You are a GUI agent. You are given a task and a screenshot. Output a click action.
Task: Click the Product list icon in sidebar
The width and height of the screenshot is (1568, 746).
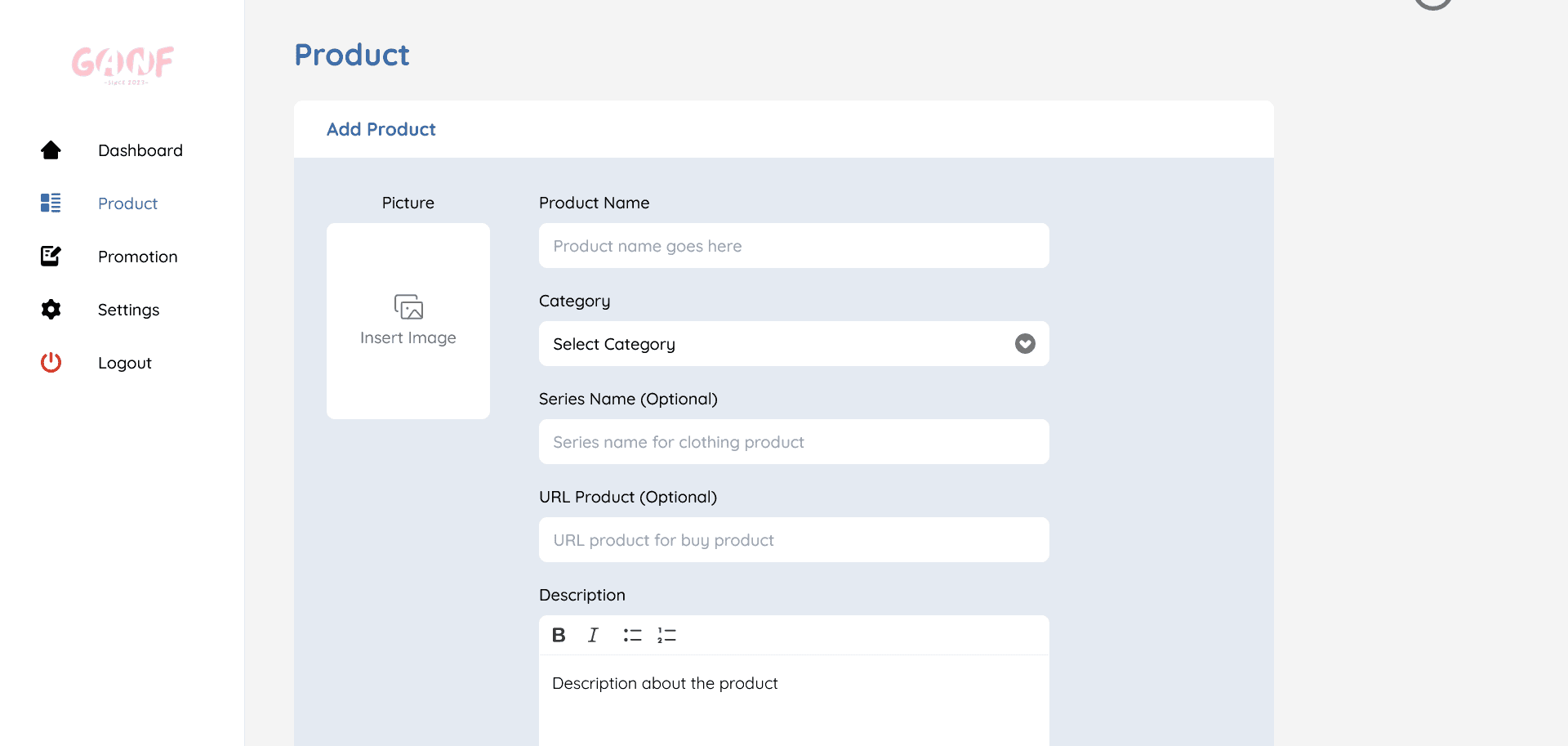pyautogui.click(x=51, y=203)
